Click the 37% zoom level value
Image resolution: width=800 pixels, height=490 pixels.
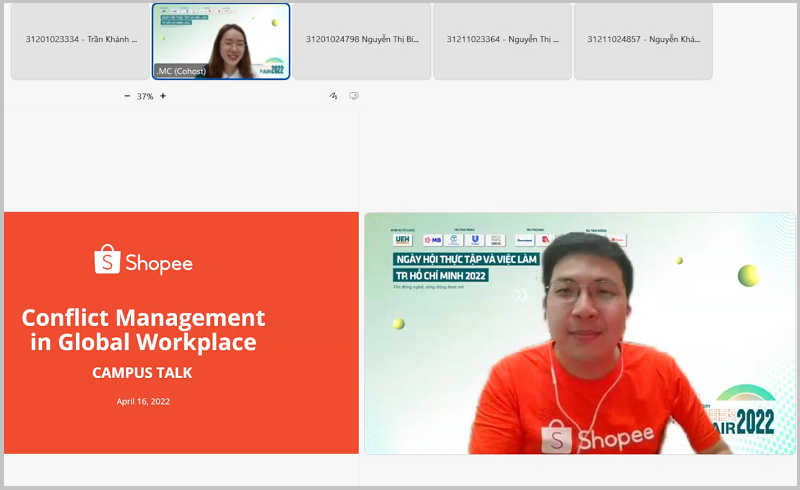[145, 96]
